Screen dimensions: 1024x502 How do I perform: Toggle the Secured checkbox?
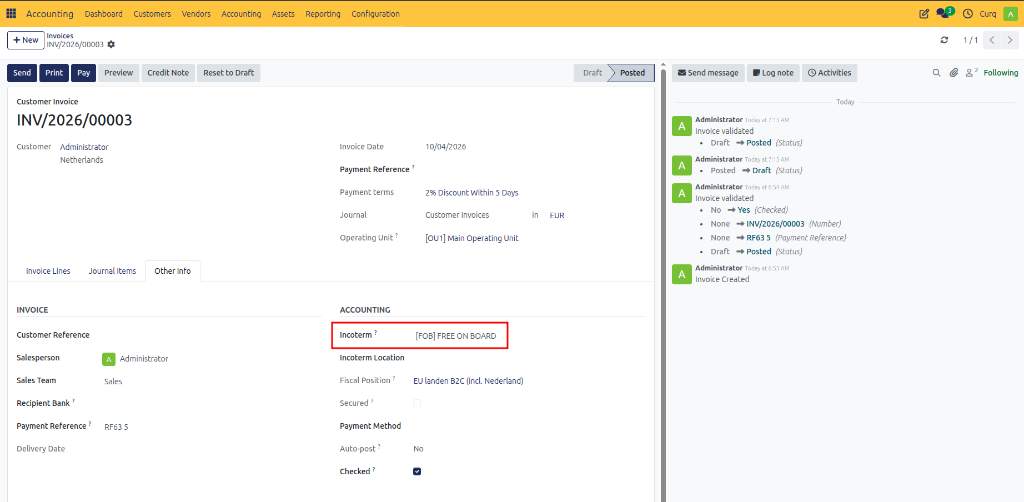(x=417, y=403)
